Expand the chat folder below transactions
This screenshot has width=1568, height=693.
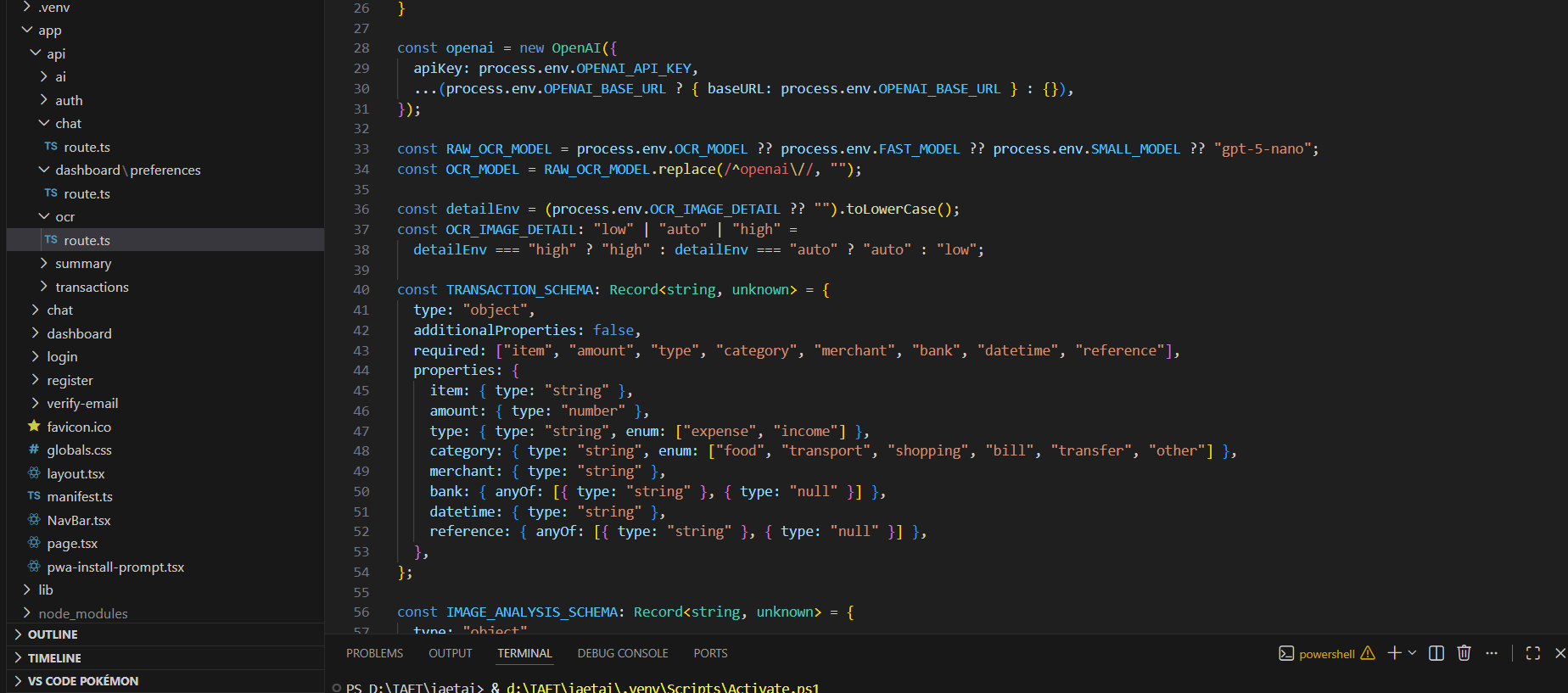(x=165, y=310)
